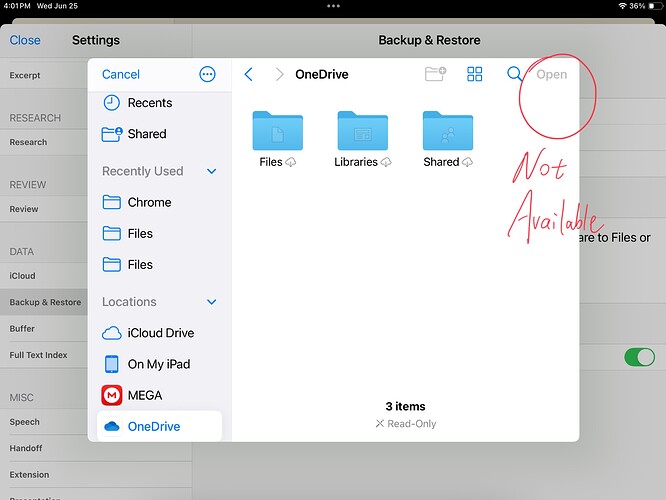Select On My iPad location
Viewport: 666px width, 500px height.
coord(159,364)
